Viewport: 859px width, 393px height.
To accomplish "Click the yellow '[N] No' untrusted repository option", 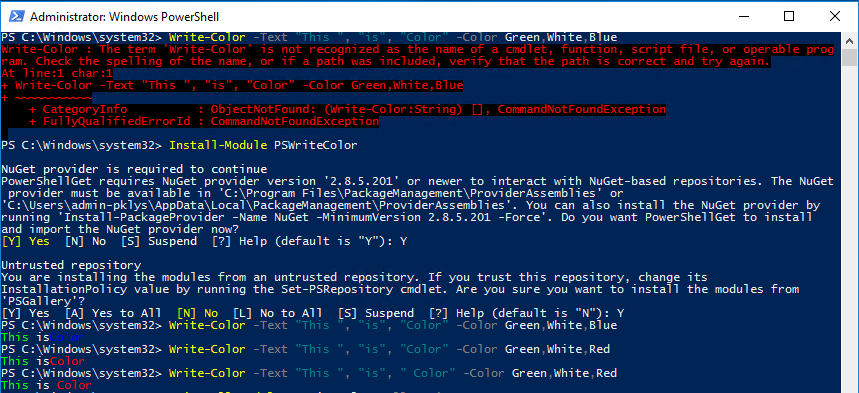I will pos(197,314).
